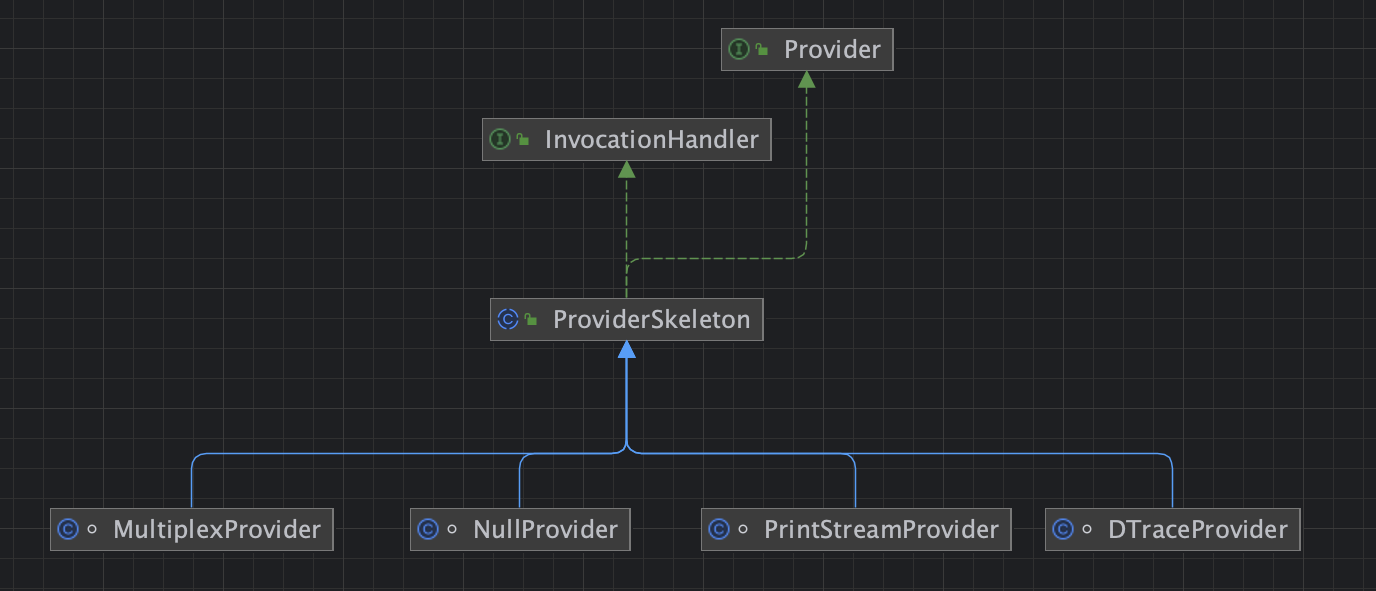Select the MultiplexProvider class name
Viewport: 1376px width, 591px height.
[217, 529]
